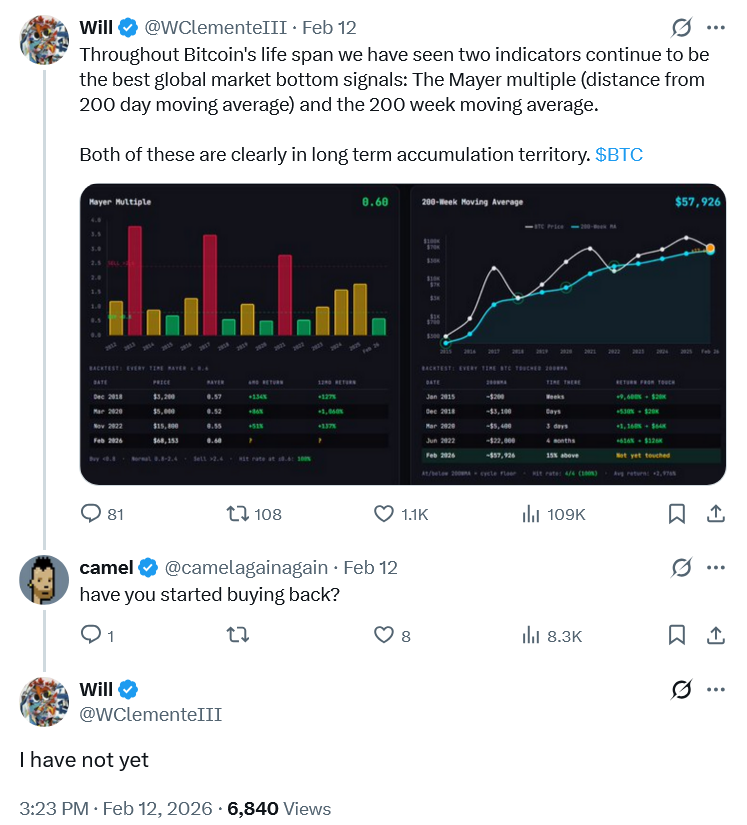
Task: Open @camelagainagain profile handle
Action: 246,567
